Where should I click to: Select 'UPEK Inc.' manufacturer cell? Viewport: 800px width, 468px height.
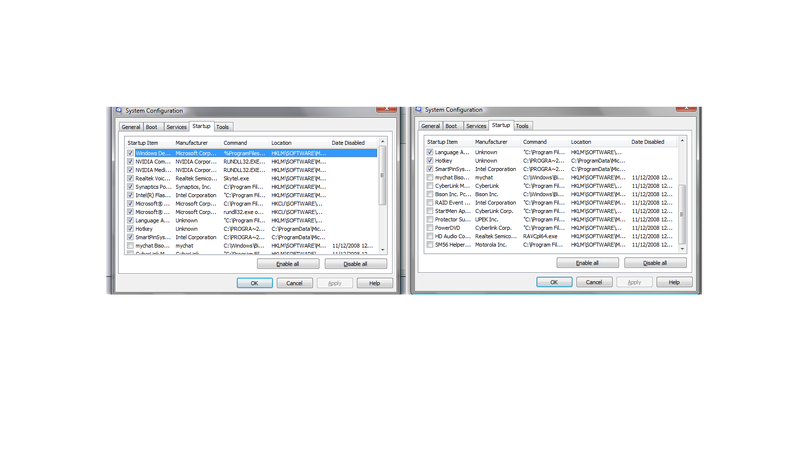(x=487, y=219)
